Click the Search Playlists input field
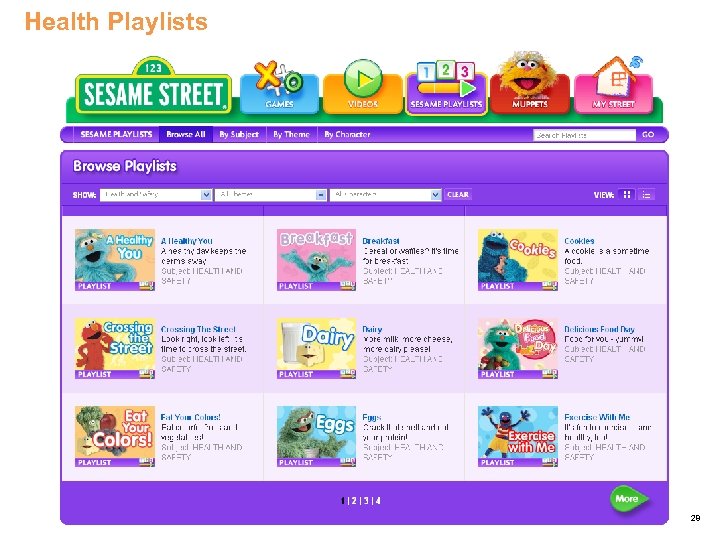This screenshot has height=540, width=720. point(584,135)
